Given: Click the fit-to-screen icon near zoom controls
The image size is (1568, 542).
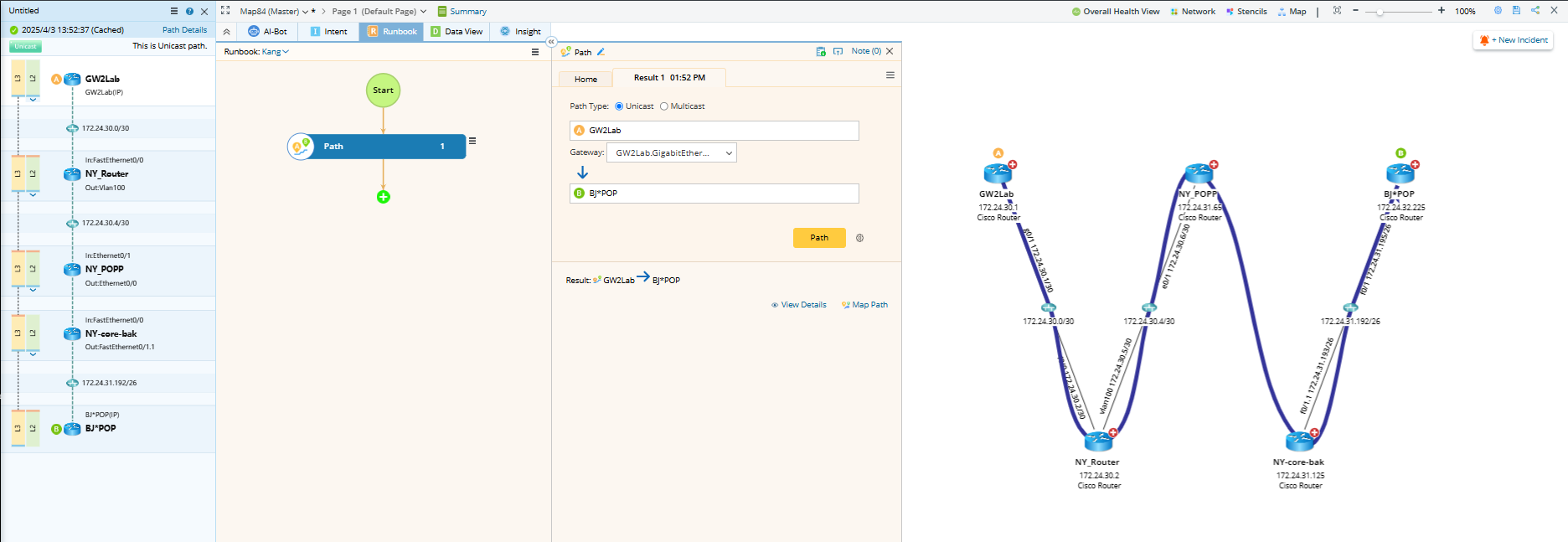Looking at the screenshot, I should tap(1337, 11).
